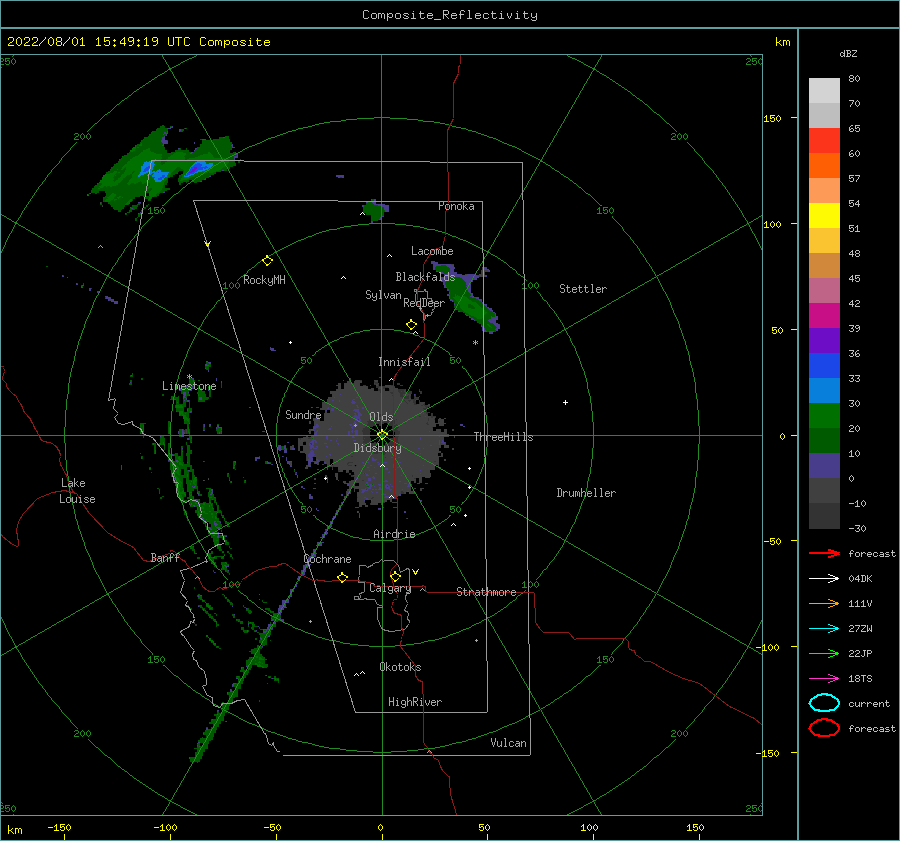Click the strong echo cell northwest of RockyMH
Image resolution: width=900 pixels, height=841 pixels.
198,167
